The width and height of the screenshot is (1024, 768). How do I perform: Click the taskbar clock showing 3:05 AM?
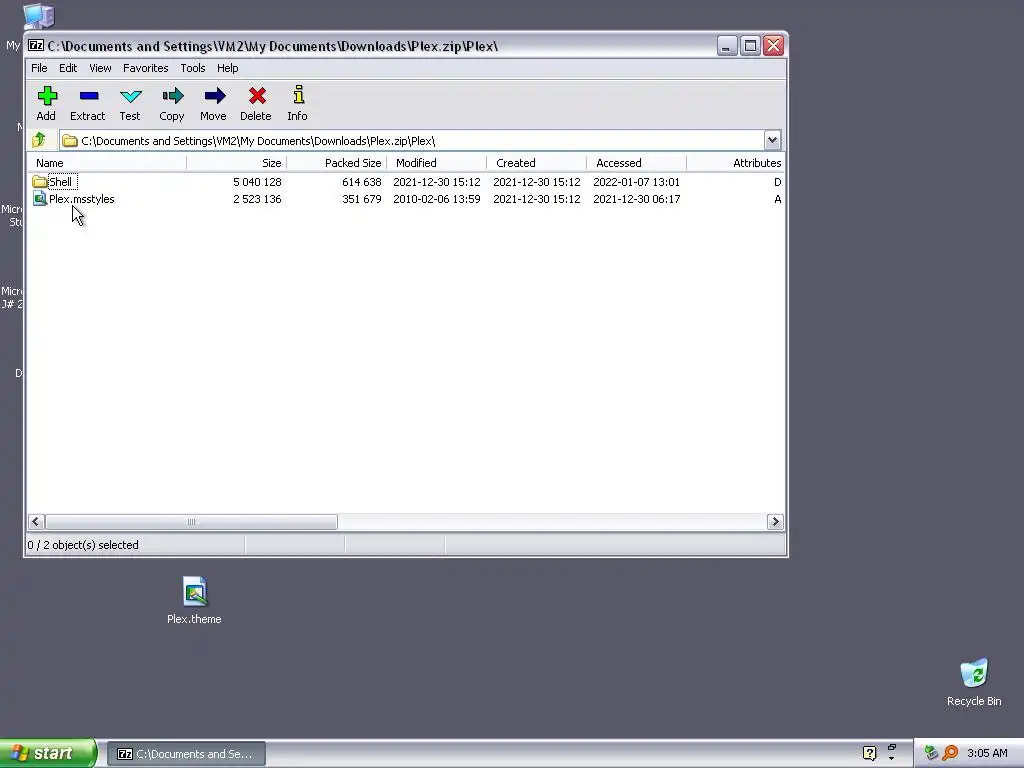(x=987, y=753)
